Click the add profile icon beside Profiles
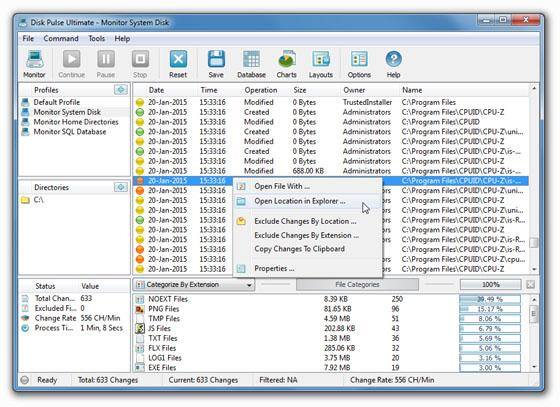This screenshot has height=407, width=560. pyautogui.click(x=121, y=90)
